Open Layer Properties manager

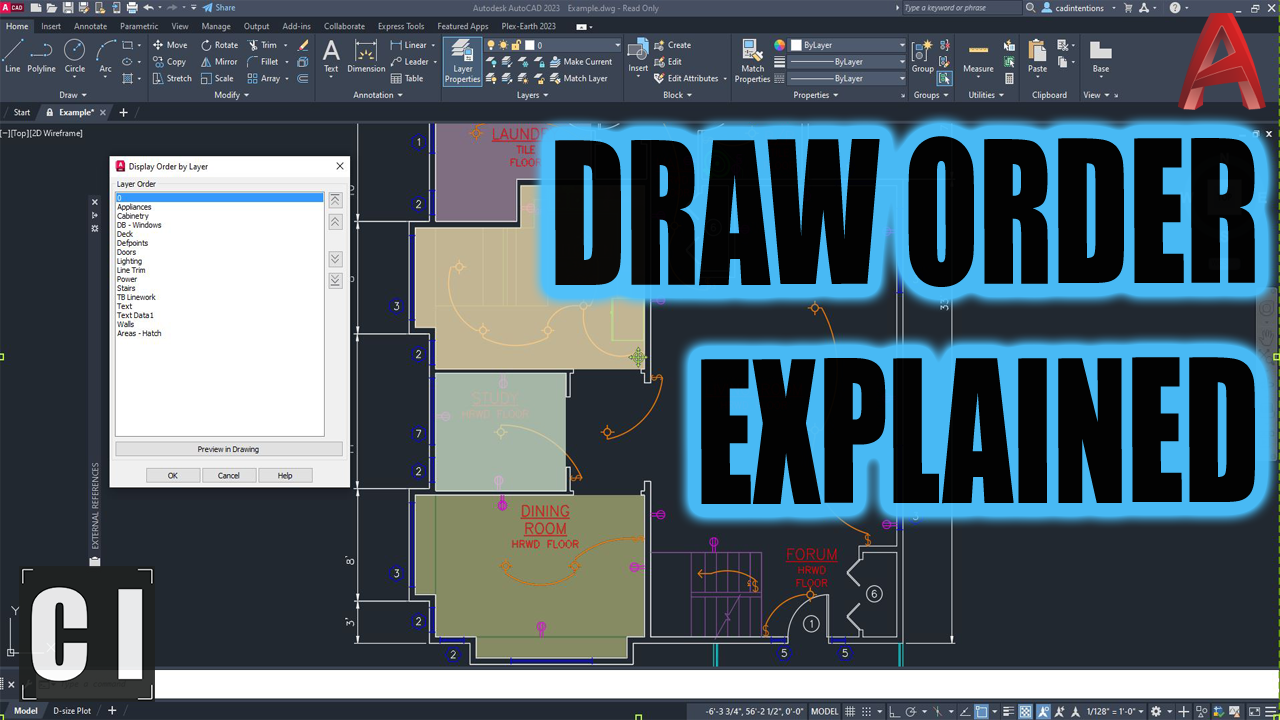pos(462,60)
